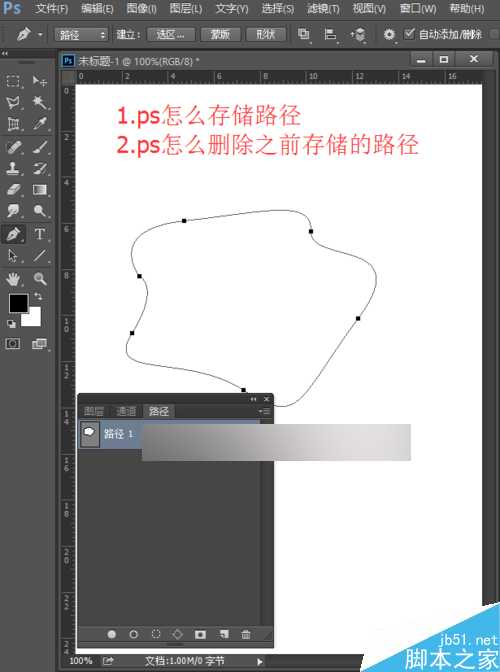Open the 路径 tool mode dropdown
The width and height of the screenshot is (500, 672).
point(81,35)
